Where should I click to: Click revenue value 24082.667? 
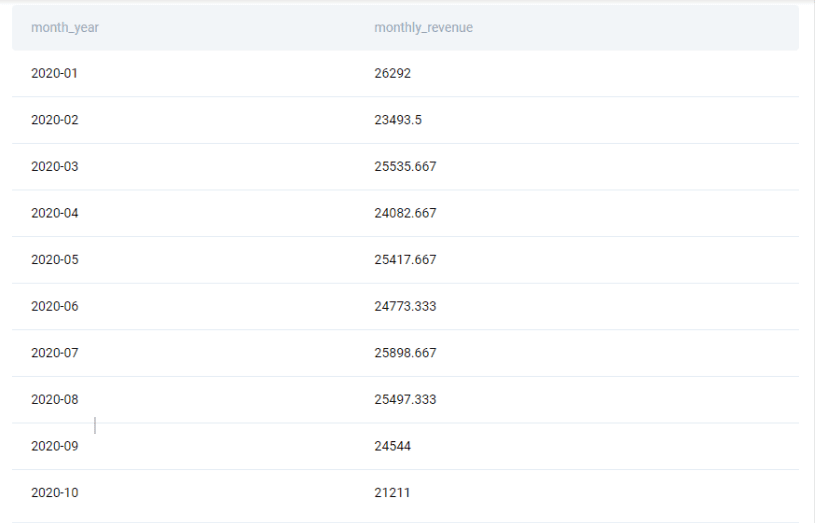pos(405,213)
